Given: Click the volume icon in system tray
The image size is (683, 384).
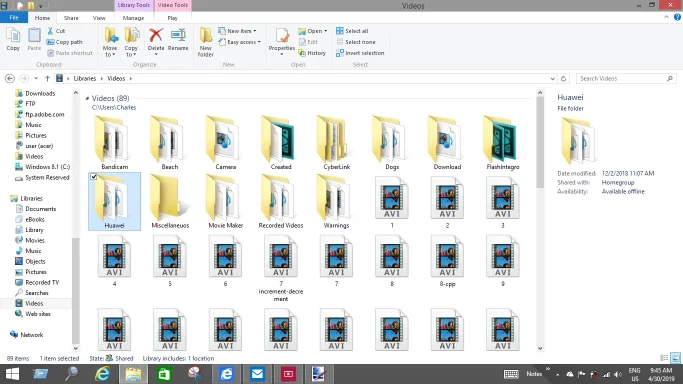Looking at the screenshot, I should tap(618, 374).
